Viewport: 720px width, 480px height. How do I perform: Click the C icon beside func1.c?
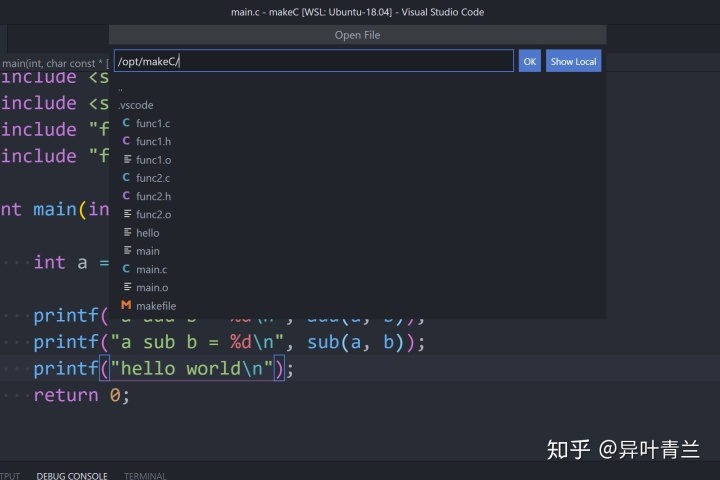tap(126, 123)
